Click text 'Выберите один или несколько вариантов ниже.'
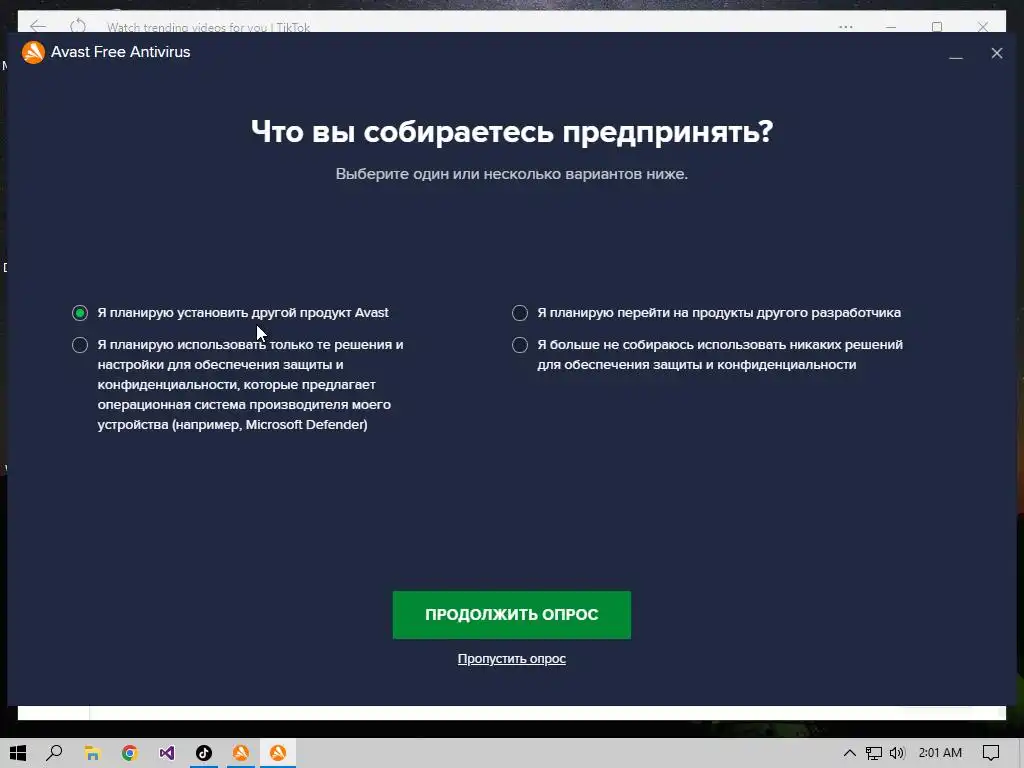This screenshot has width=1024, height=768. [512, 174]
